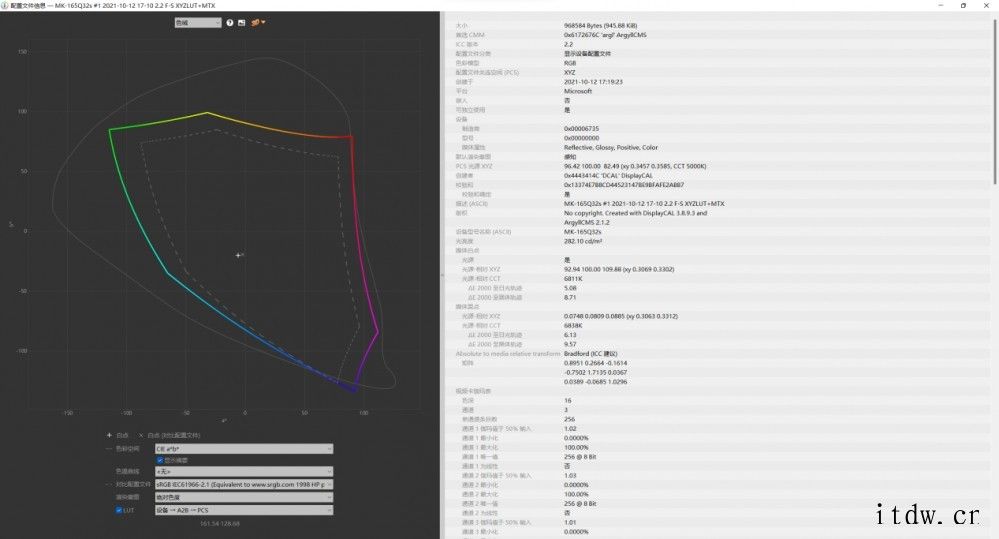The height and width of the screenshot is (539, 999).
Task: Select the matrix row '-0.7502 1.7135 0.0367'
Action: (595, 373)
